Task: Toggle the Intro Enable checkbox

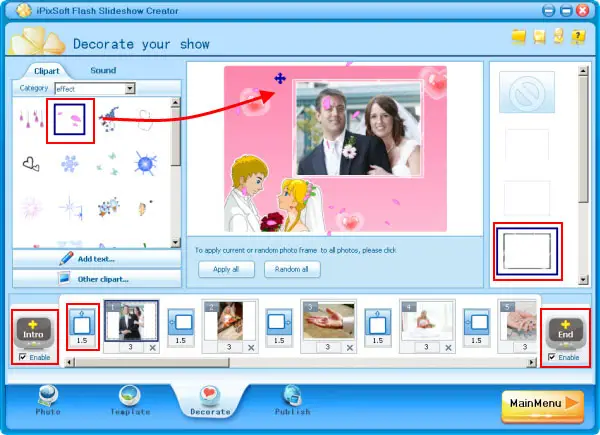Action: [23, 357]
